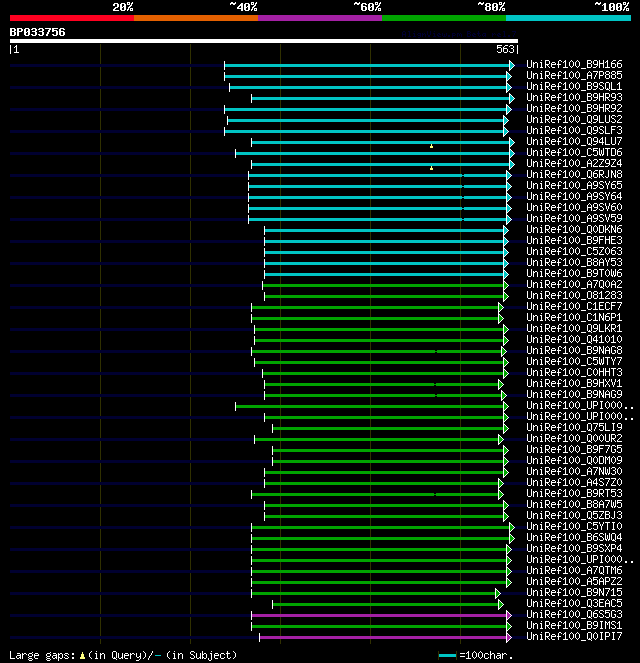Click the UniRef100_Q75LI9 label

point(574,427)
